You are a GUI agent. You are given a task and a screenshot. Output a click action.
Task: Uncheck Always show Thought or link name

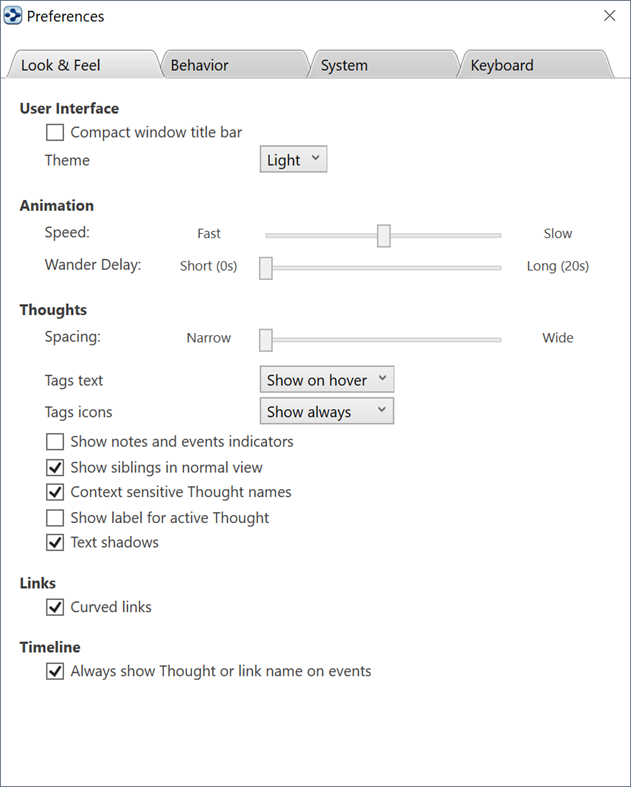point(55,672)
